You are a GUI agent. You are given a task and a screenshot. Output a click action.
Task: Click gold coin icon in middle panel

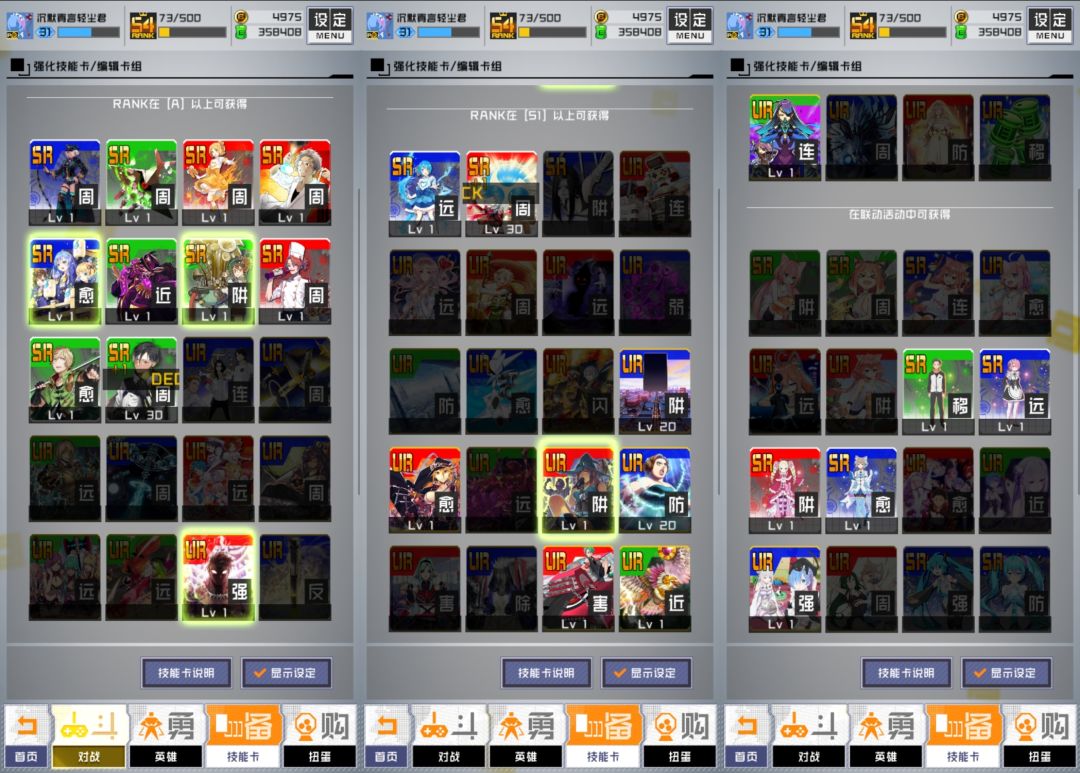tap(601, 17)
